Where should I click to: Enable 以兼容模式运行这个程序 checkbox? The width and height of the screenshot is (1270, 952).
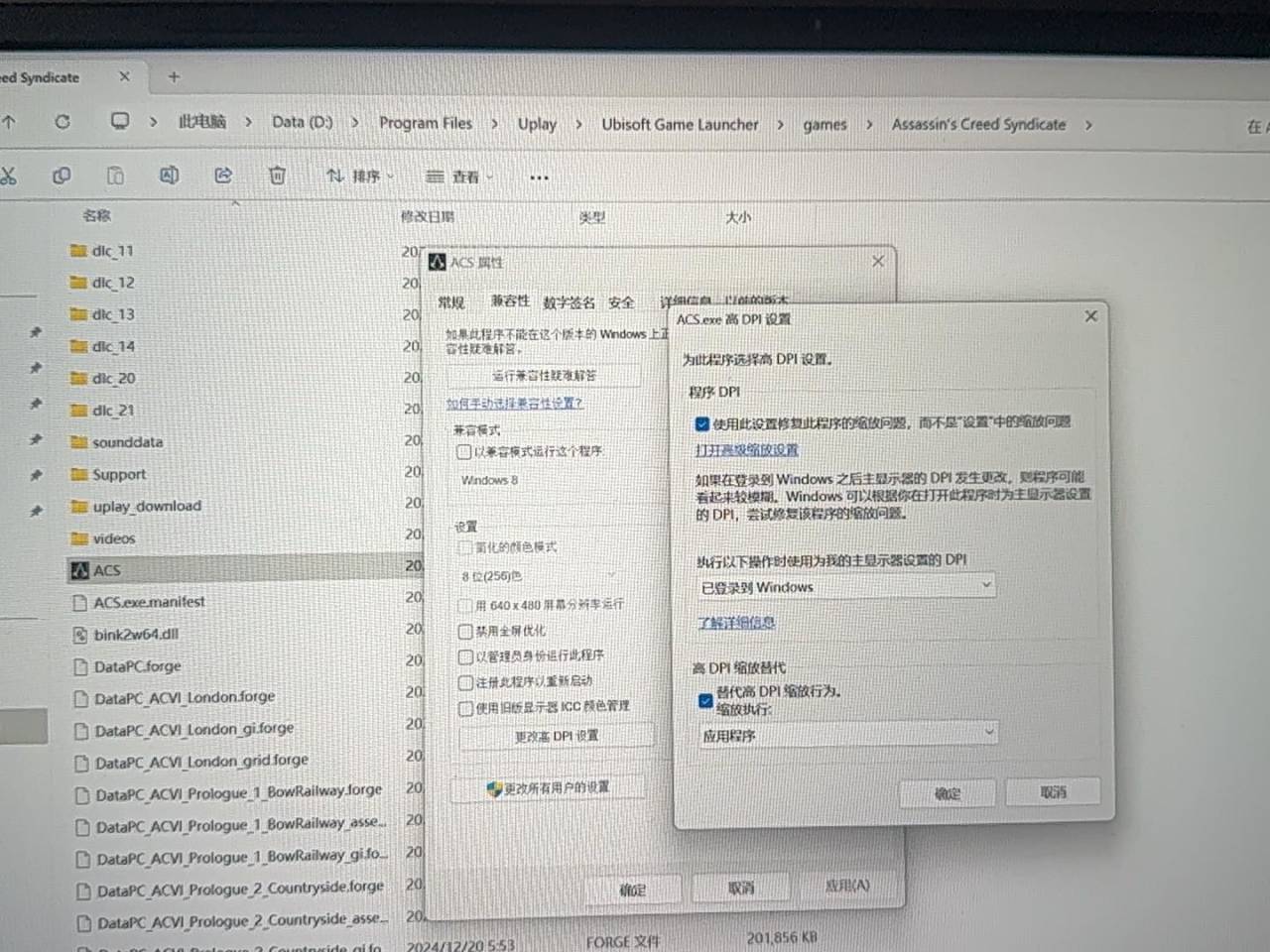click(463, 452)
